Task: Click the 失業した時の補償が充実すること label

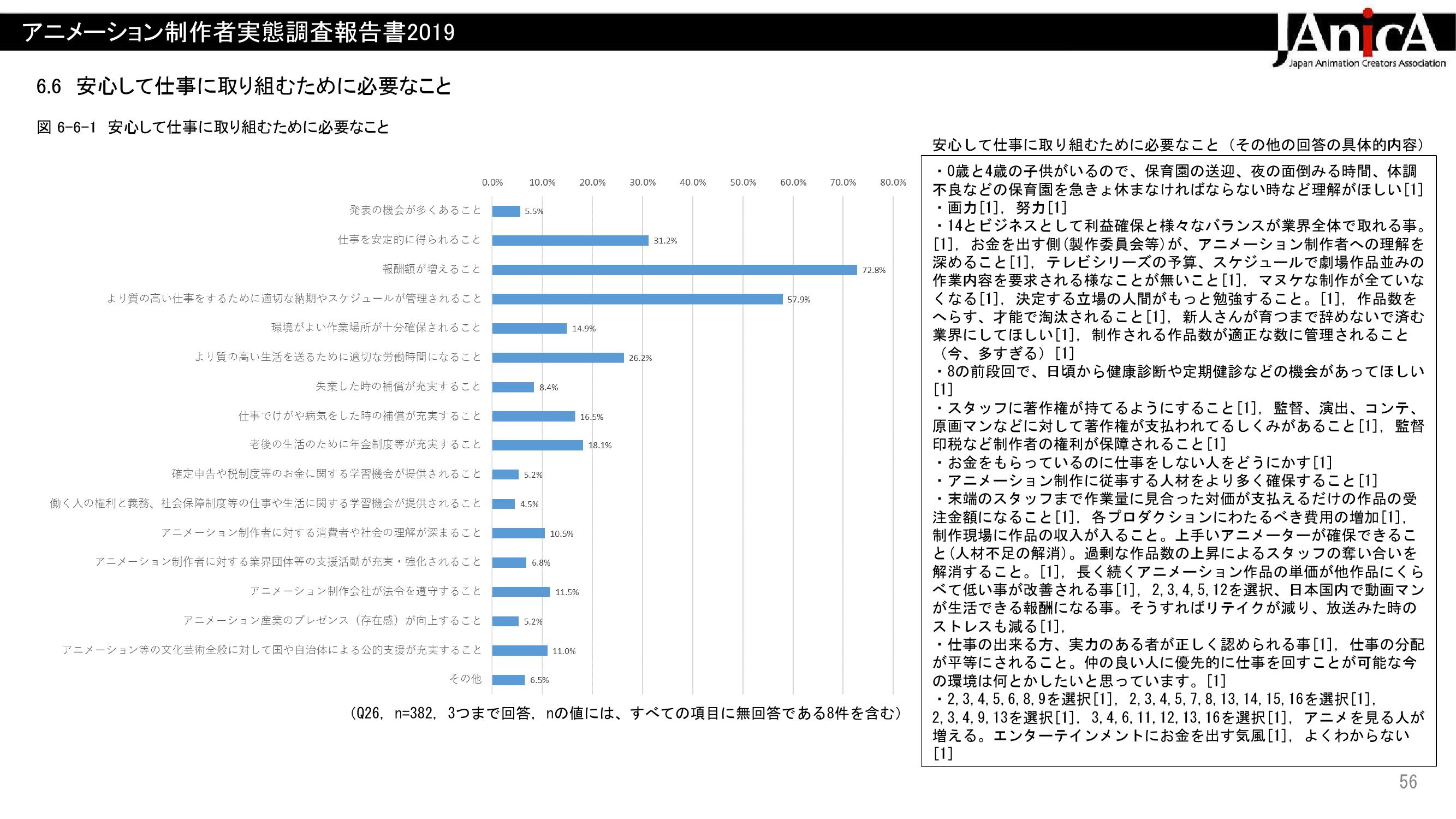Action: point(398,387)
